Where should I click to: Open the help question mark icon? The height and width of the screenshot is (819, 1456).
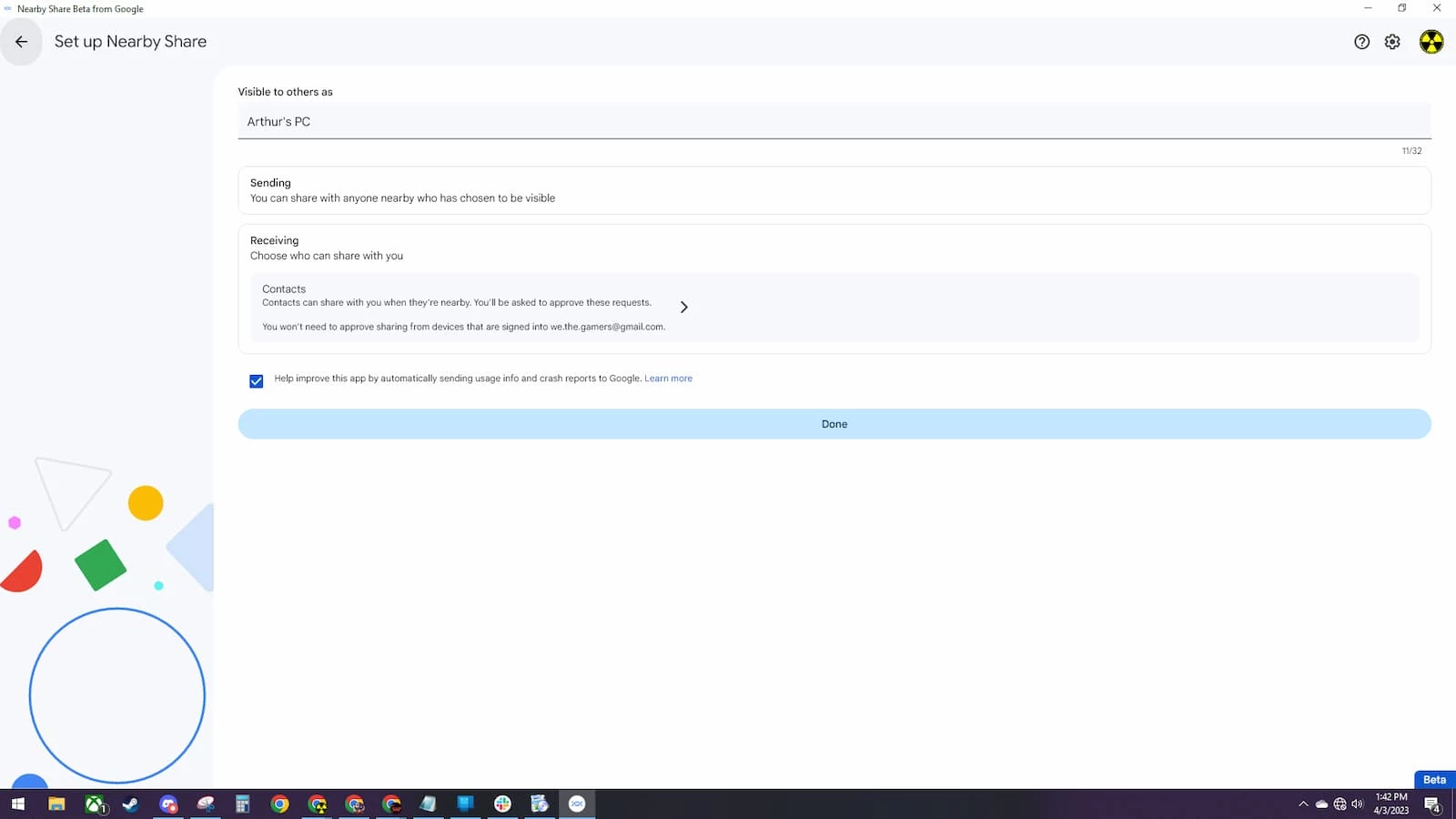[1361, 42]
